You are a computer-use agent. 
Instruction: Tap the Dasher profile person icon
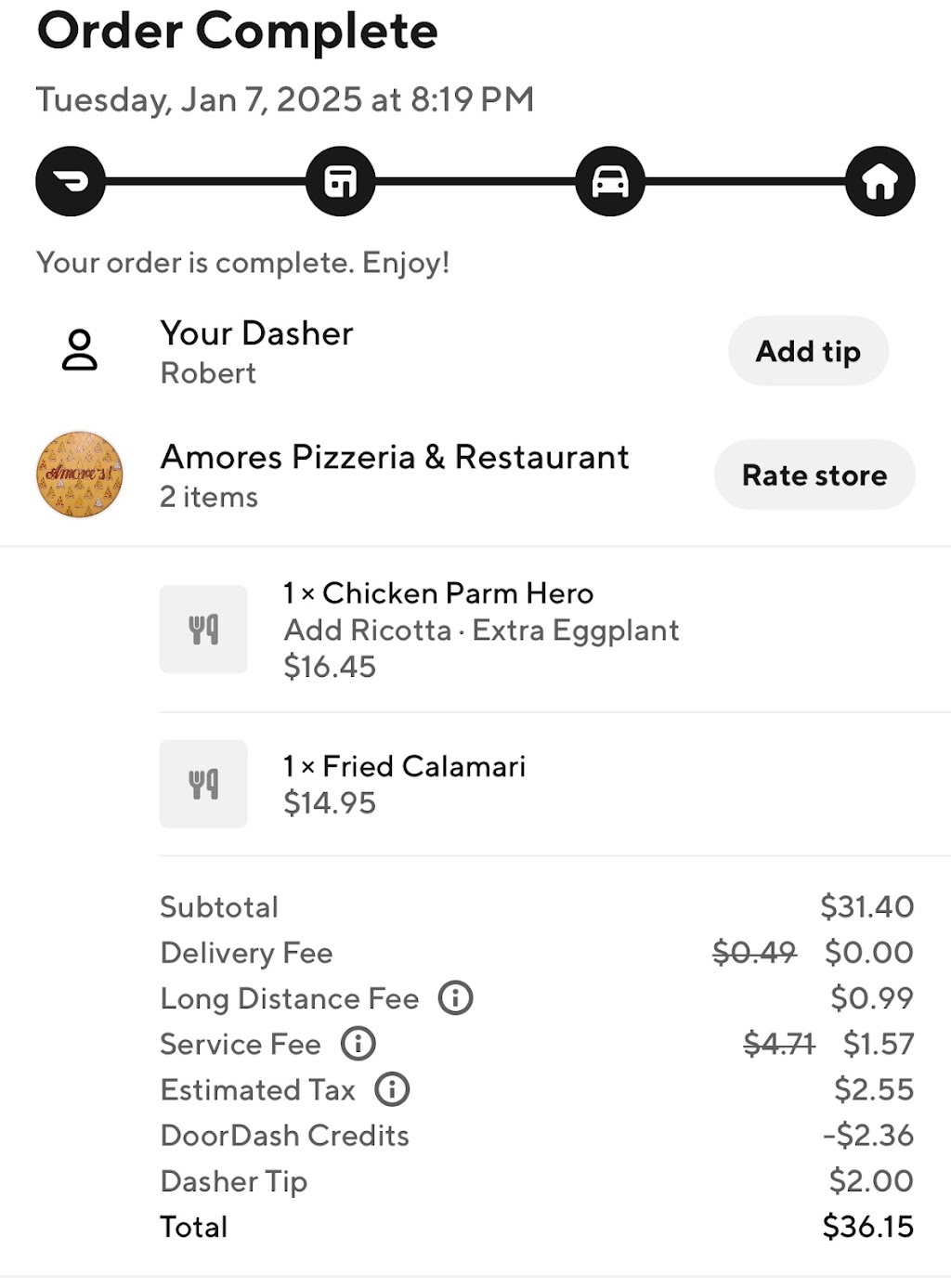pos(80,350)
